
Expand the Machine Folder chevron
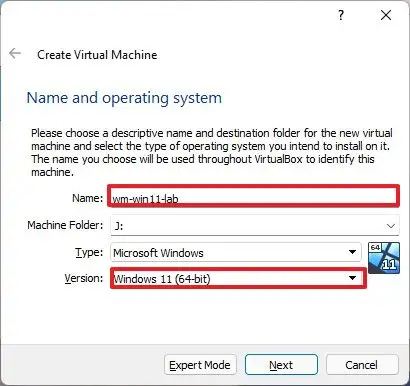(x=391, y=226)
